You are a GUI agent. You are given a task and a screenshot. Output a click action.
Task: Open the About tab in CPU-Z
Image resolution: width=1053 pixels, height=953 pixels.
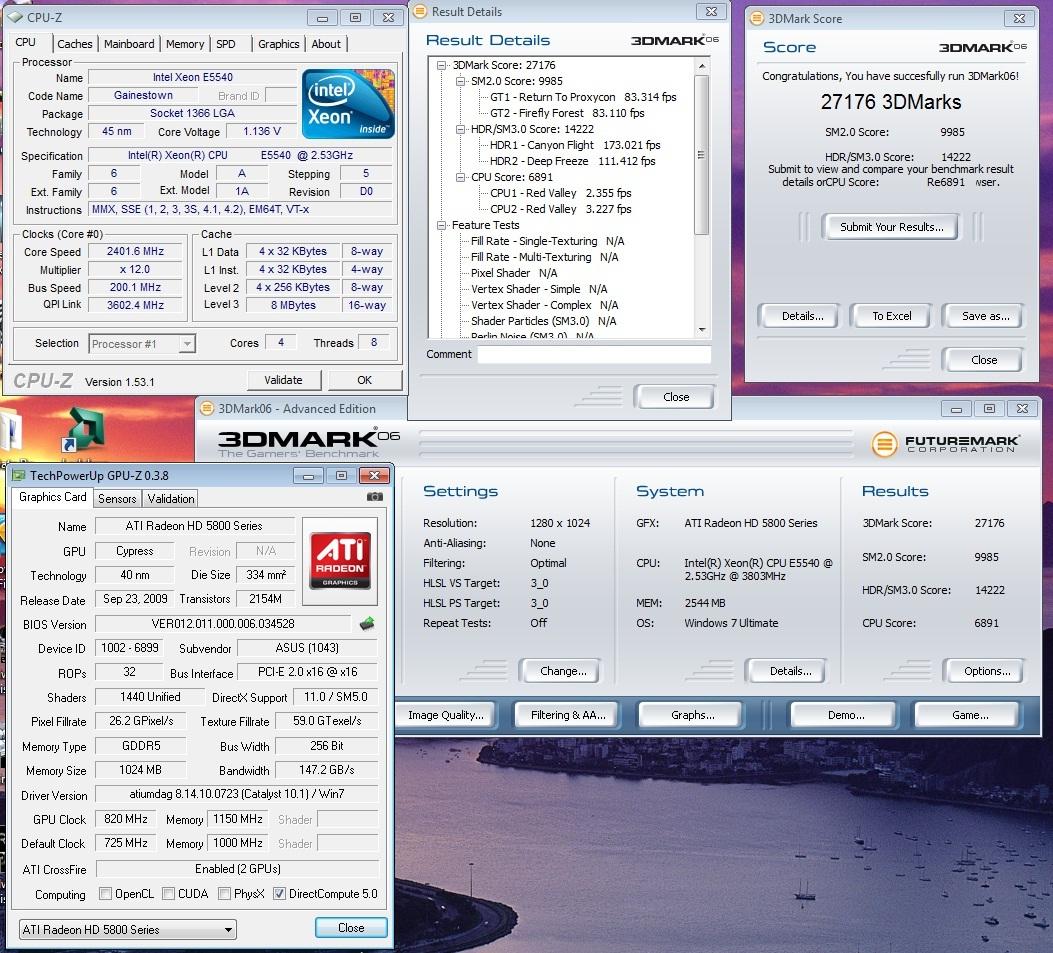[x=326, y=44]
